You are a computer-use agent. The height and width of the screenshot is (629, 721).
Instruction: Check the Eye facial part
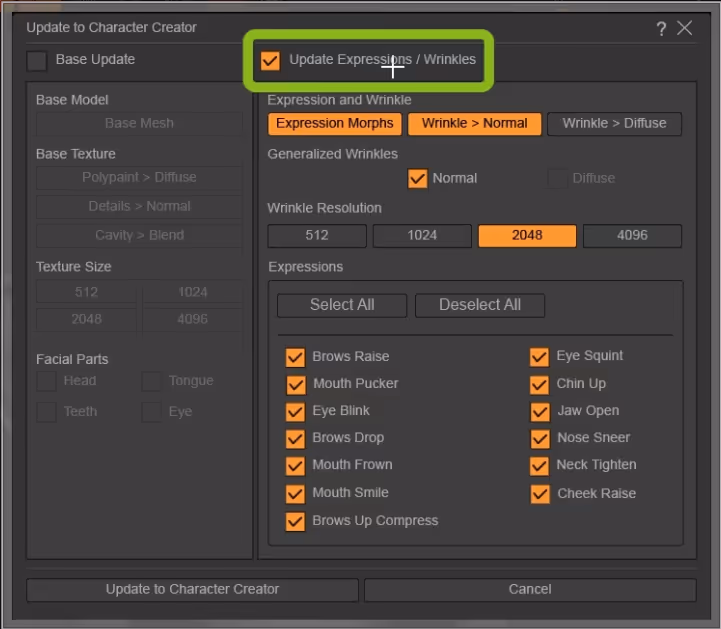pos(151,412)
